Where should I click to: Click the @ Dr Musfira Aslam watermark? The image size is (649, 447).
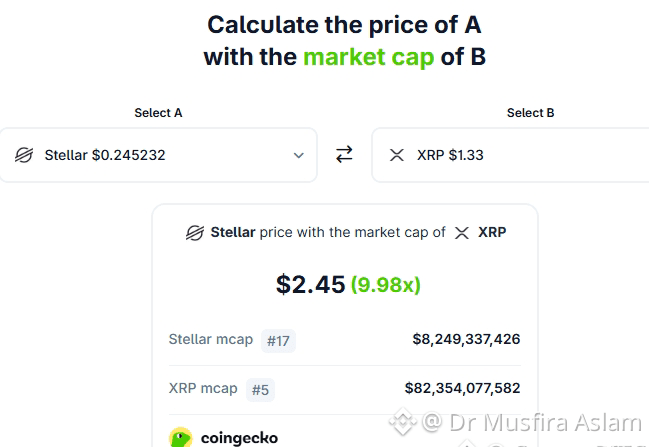[x=532, y=423]
